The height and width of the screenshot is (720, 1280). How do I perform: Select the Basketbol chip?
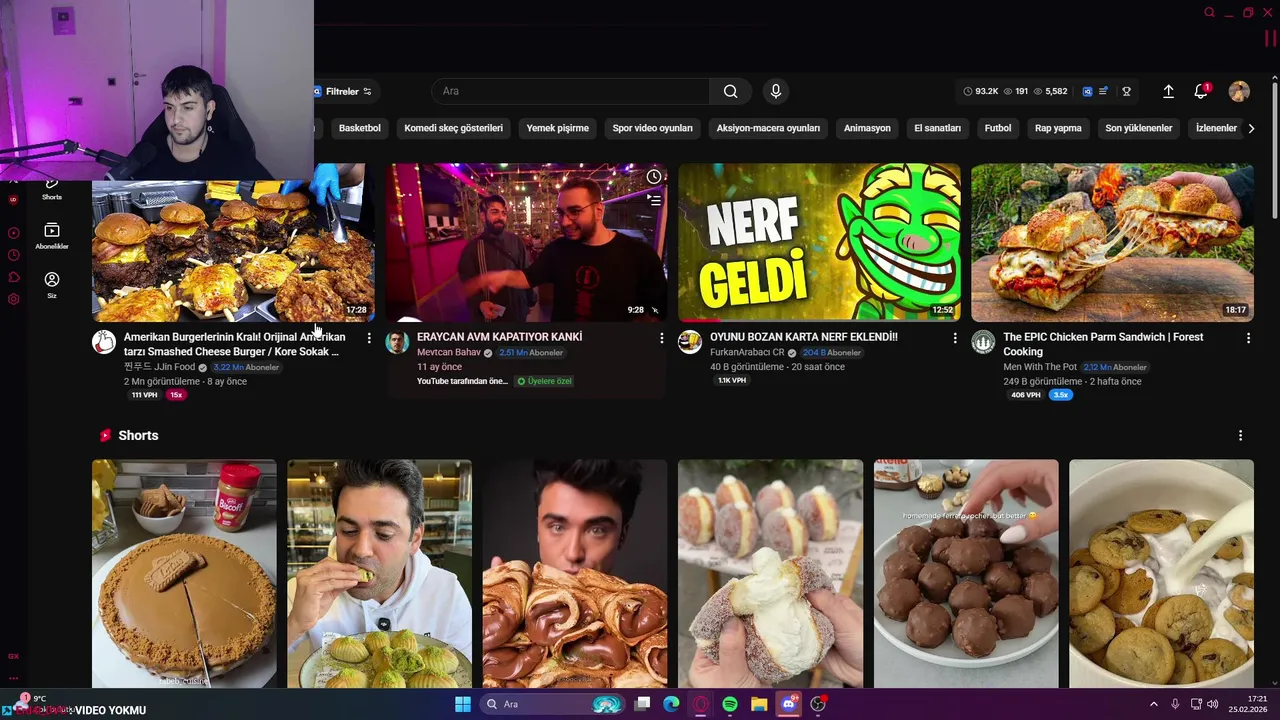(x=360, y=128)
